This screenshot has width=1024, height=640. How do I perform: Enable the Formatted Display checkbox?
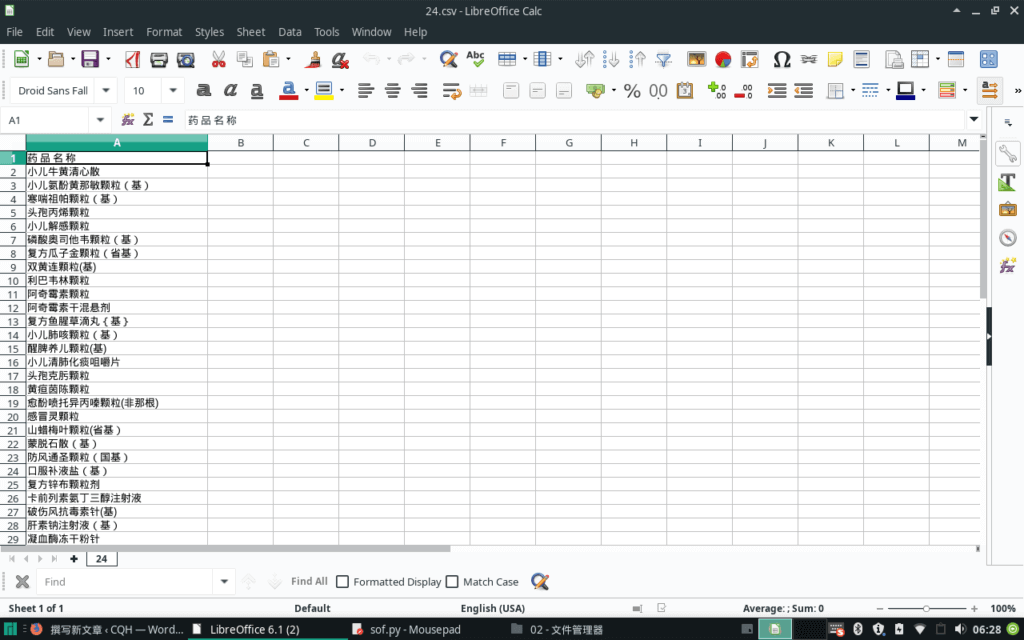tap(343, 582)
